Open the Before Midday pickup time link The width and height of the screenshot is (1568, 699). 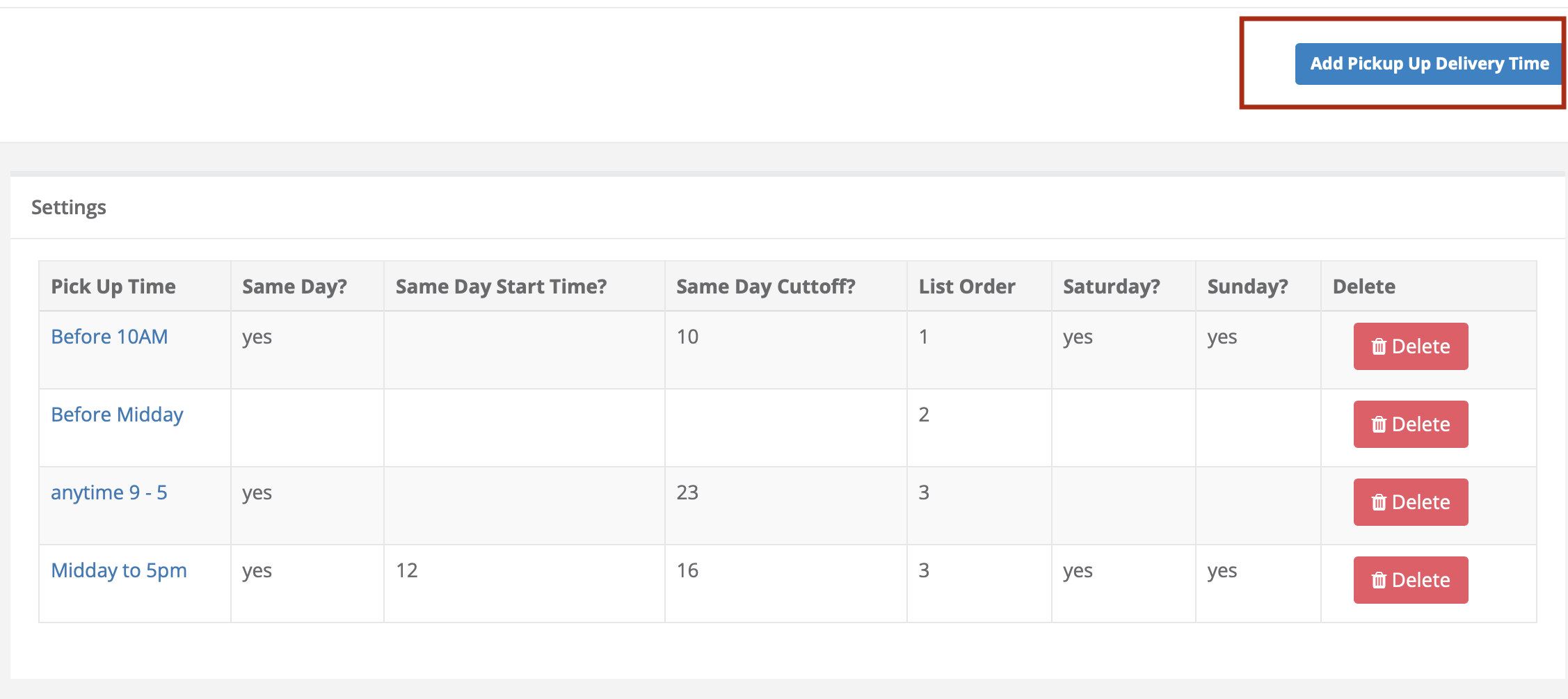(x=117, y=415)
